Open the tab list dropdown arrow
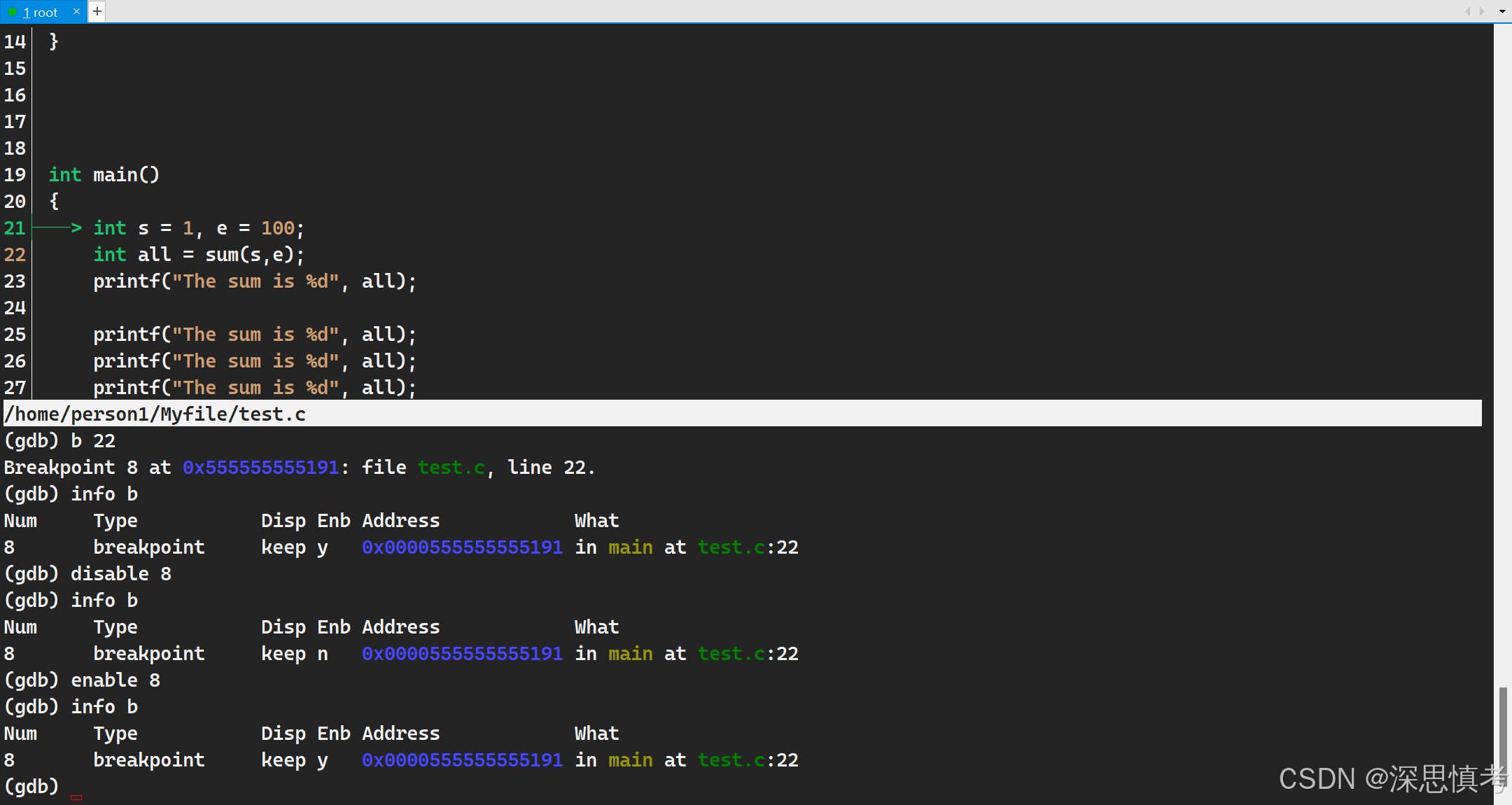Image resolution: width=1512 pixels, height=805 pixels. click(x=1502, y=11)
